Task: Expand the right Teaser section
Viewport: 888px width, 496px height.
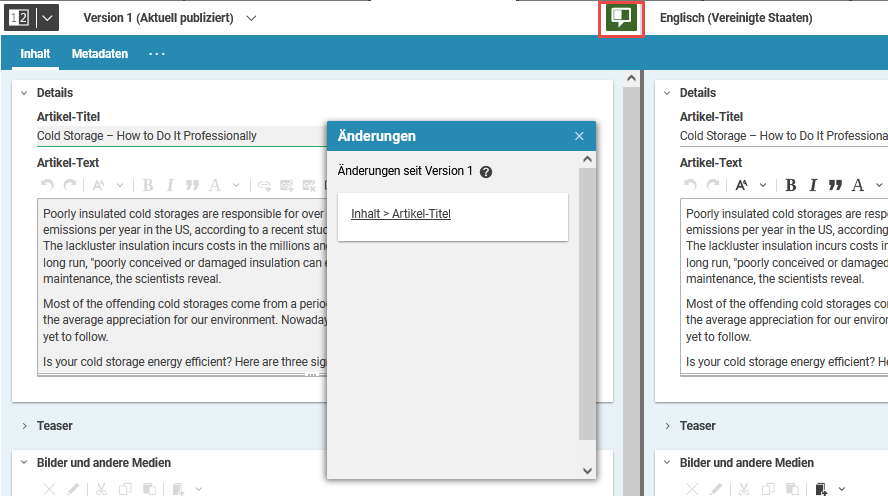Action: (x=666, y=426)
